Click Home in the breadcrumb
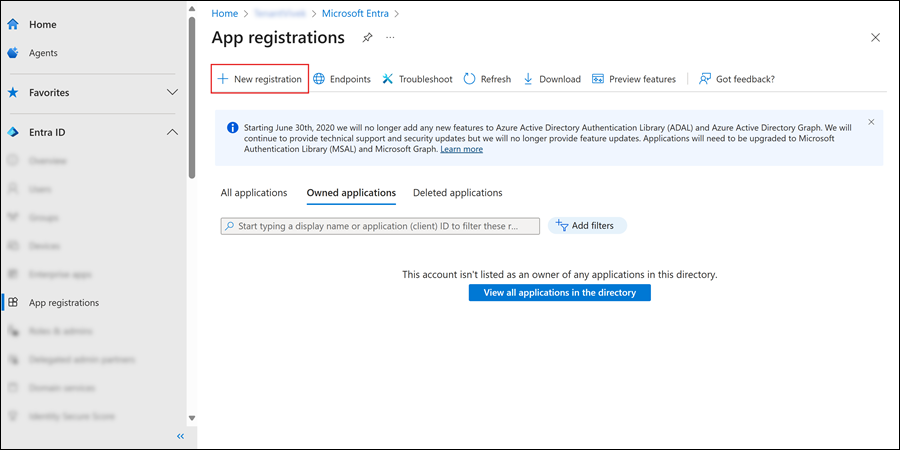Viewport: 900px width, 450px height. click(224, 13)
